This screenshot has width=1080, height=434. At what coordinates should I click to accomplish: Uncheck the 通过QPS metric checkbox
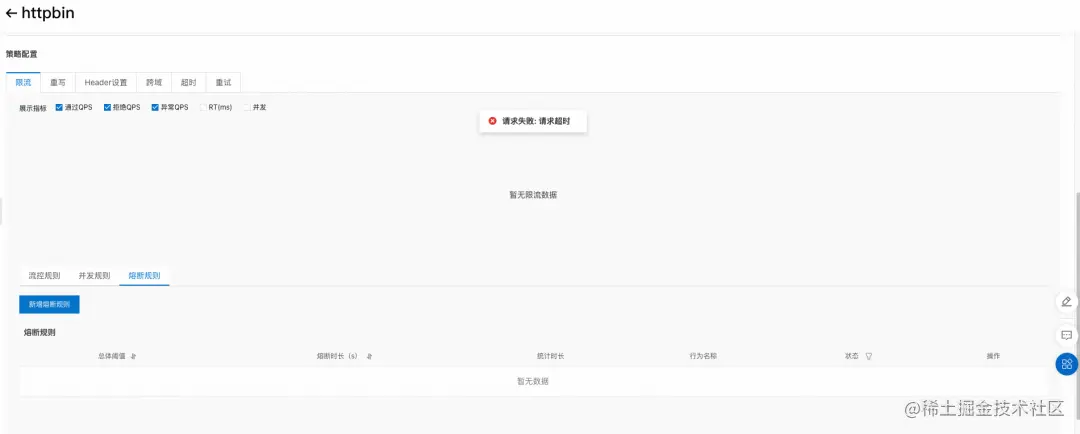59,107
